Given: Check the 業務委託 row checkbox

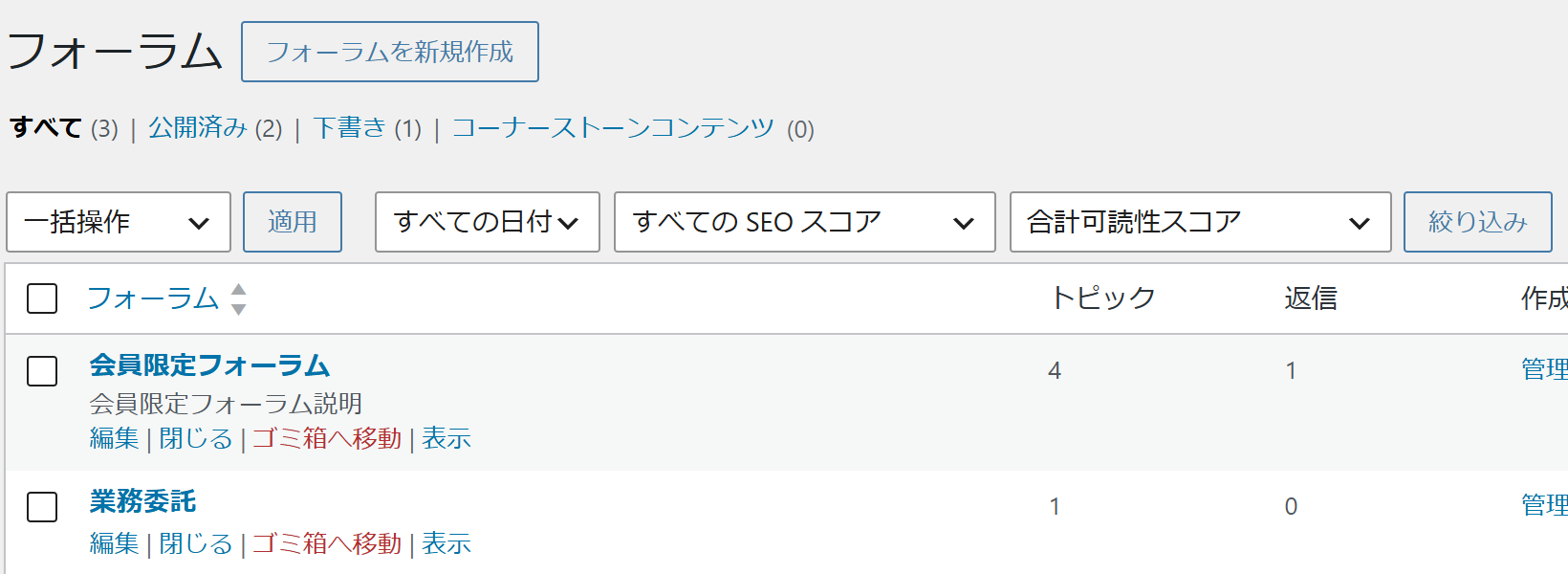Looking at the screenshot, I should pyautogui.click(x=42, y=507).
